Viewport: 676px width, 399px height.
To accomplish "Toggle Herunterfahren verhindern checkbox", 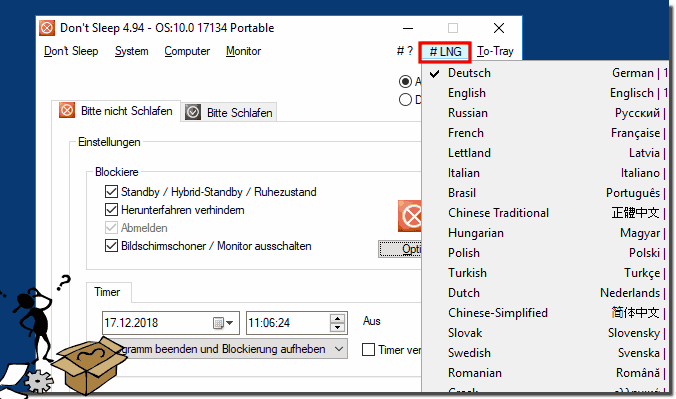I will tap(111, 210).
